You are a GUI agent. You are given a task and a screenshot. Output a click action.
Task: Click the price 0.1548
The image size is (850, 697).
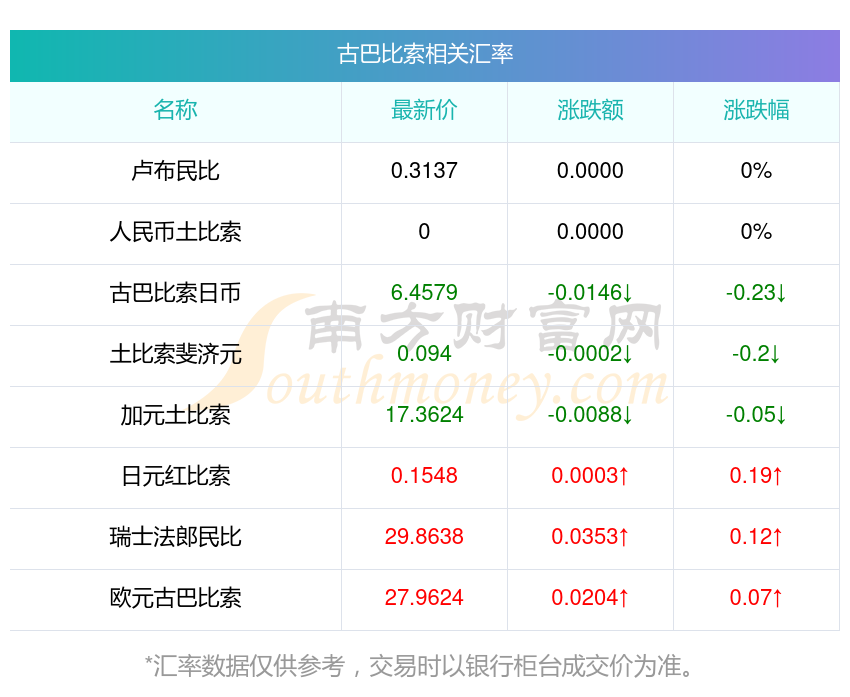tap(424, 476)
